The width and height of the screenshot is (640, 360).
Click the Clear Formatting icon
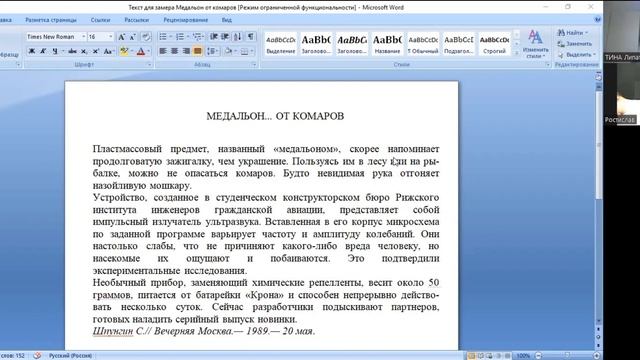pyautogui.click(x=147, y=37)
